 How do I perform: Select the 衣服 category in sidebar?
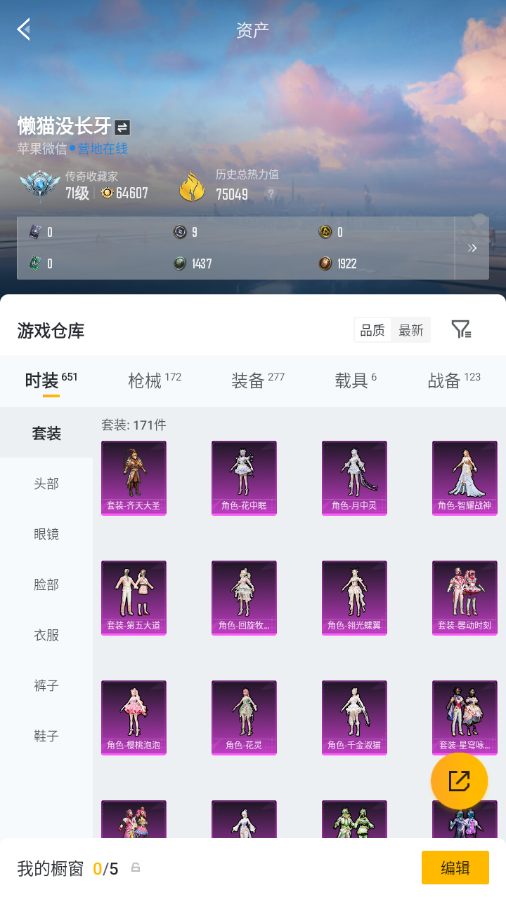tap(46, 634)
